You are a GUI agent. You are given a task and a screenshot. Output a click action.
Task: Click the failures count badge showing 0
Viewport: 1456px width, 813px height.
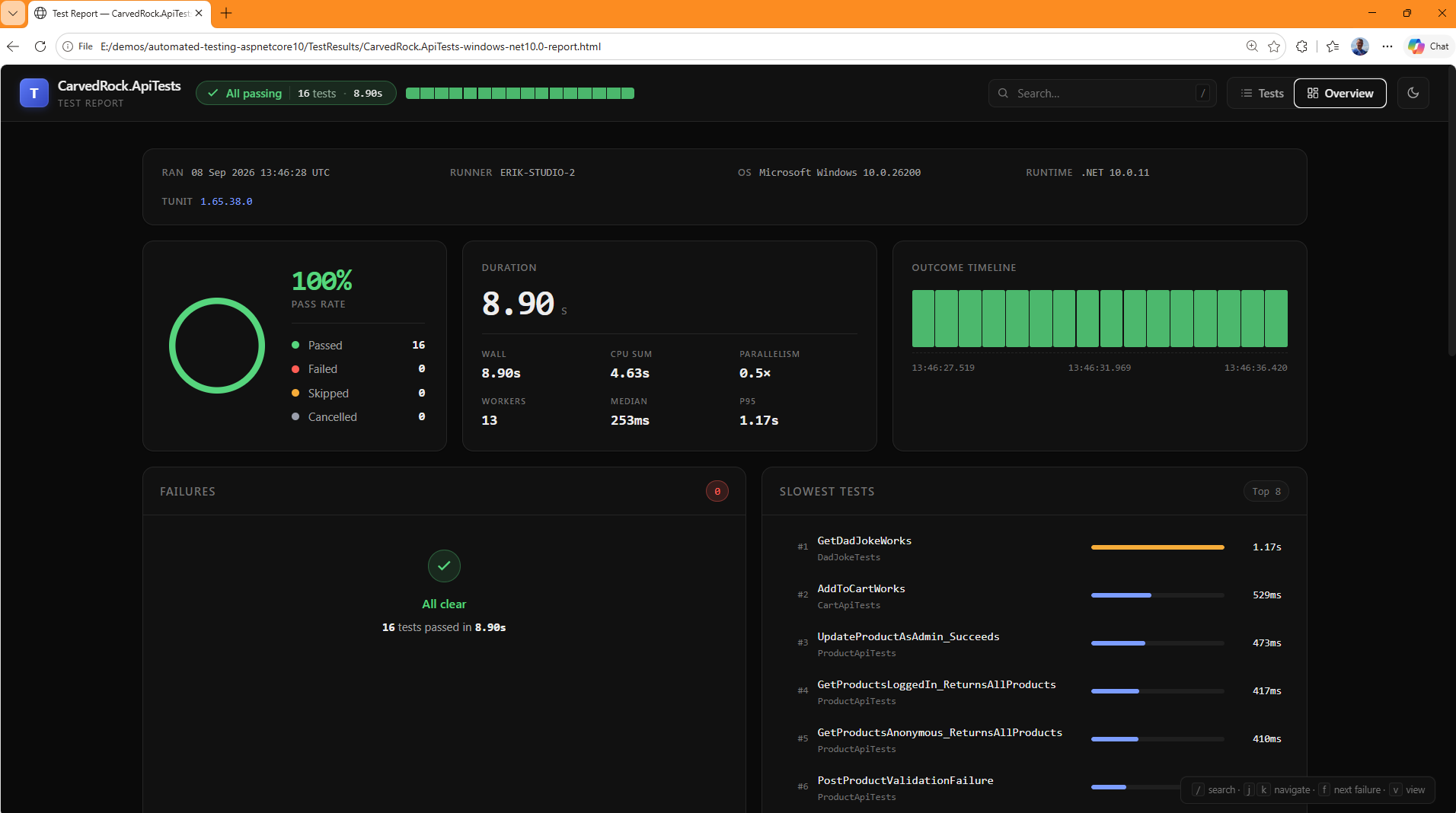(x=717, y=492)
